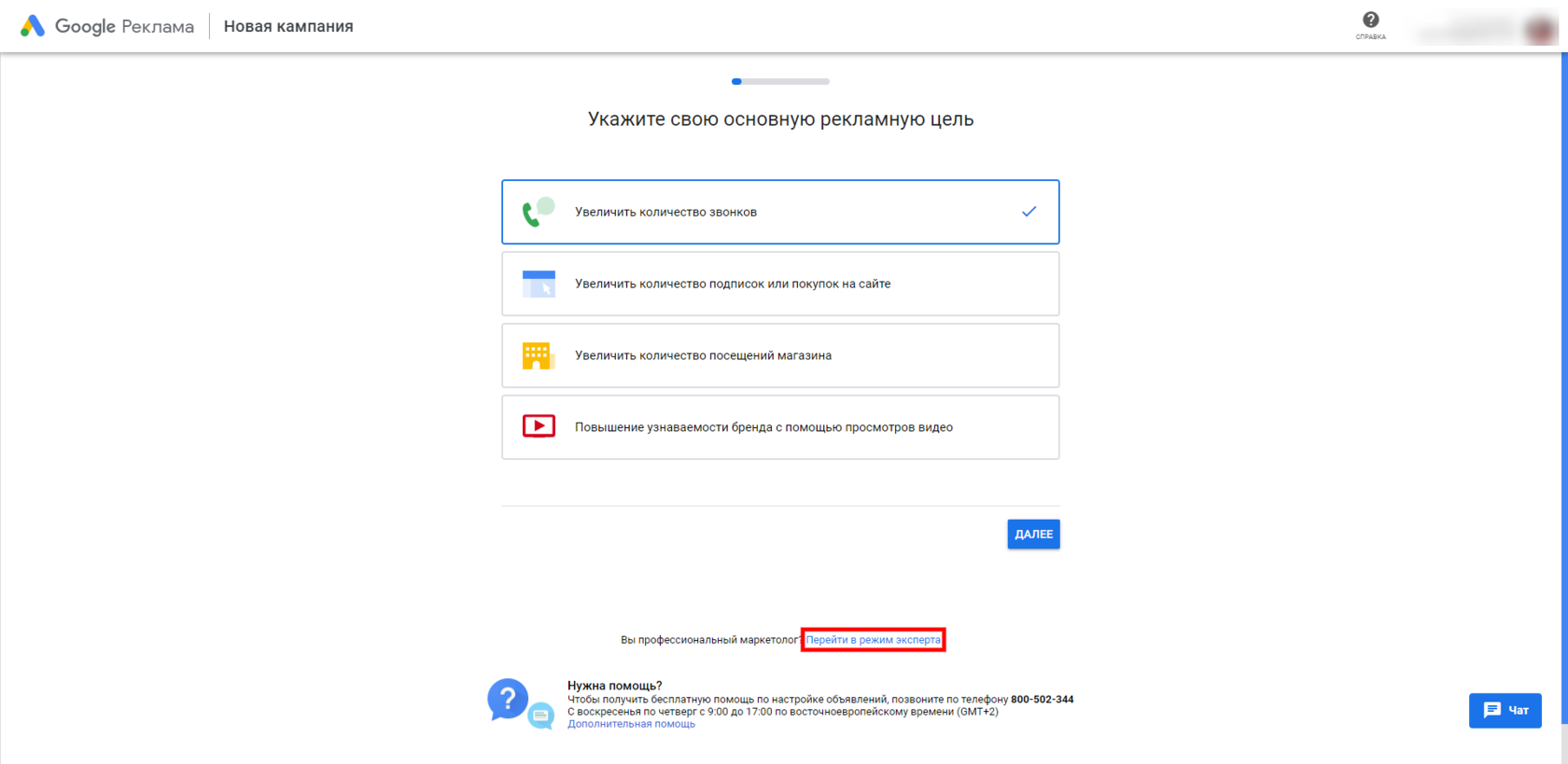This screenshot has width=1568, height=764.
Task: Click the red video play icon
Action: (539, 426)
